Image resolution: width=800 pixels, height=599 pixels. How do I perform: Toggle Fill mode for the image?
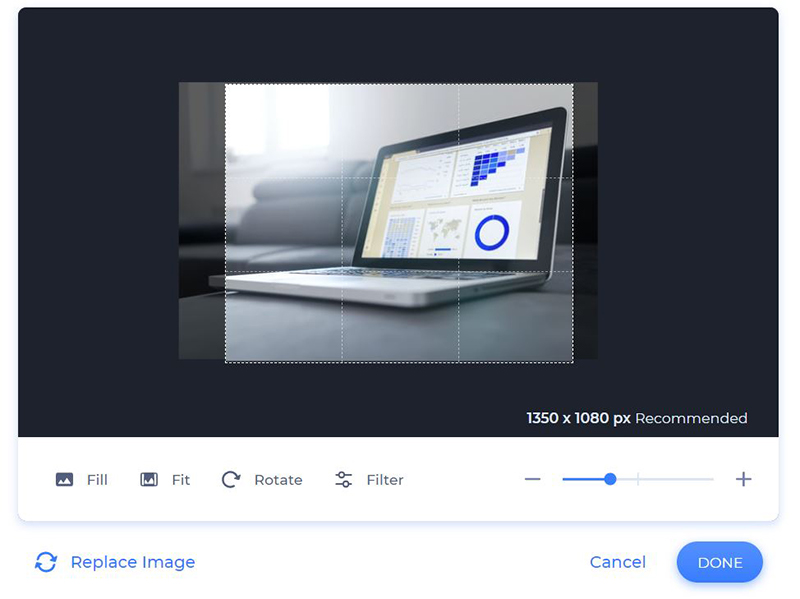(x=82, y=480)
